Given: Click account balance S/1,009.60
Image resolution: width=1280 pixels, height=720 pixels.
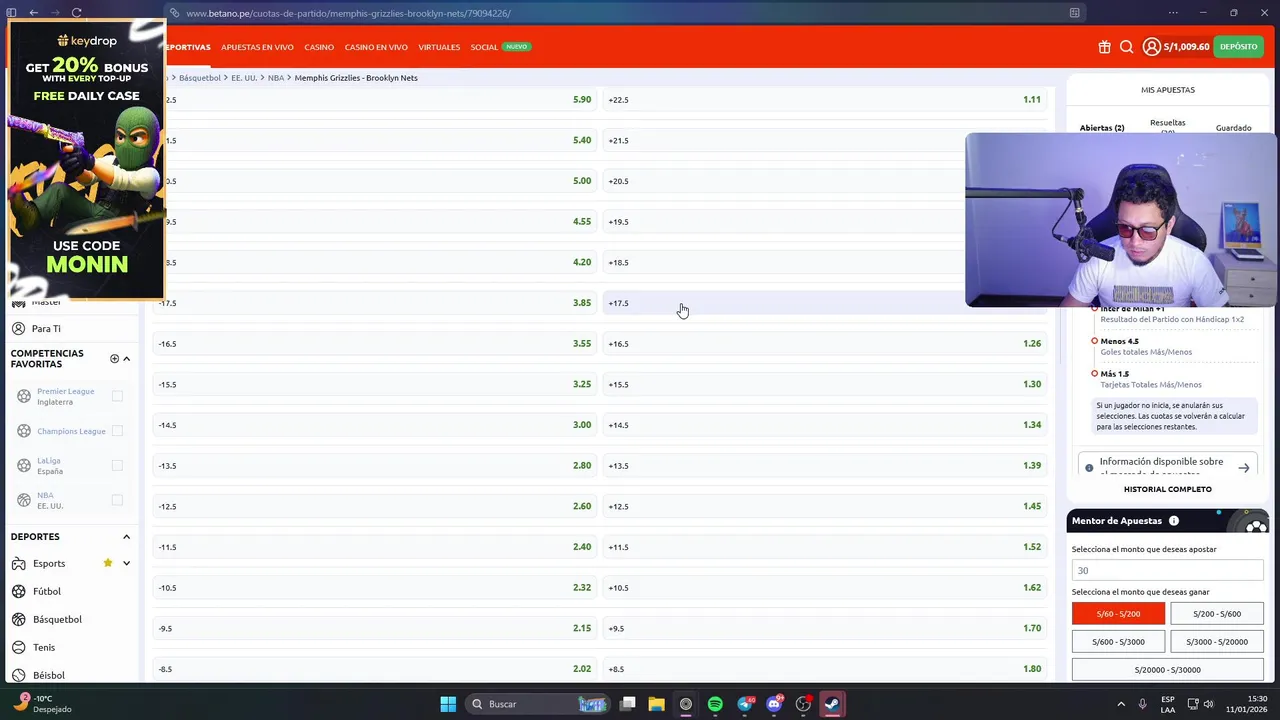Looking at the screenshot, I should coord(1186,47).
